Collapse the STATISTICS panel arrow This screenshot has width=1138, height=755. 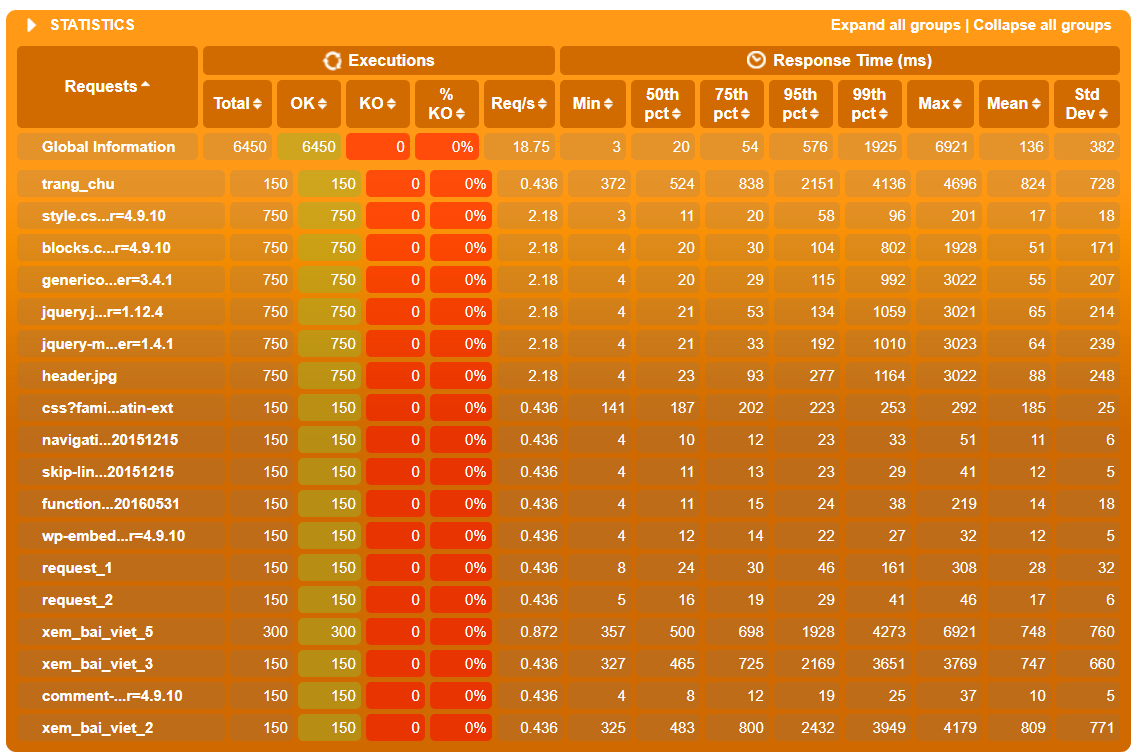pyautogui.click(x=31, y=25)
